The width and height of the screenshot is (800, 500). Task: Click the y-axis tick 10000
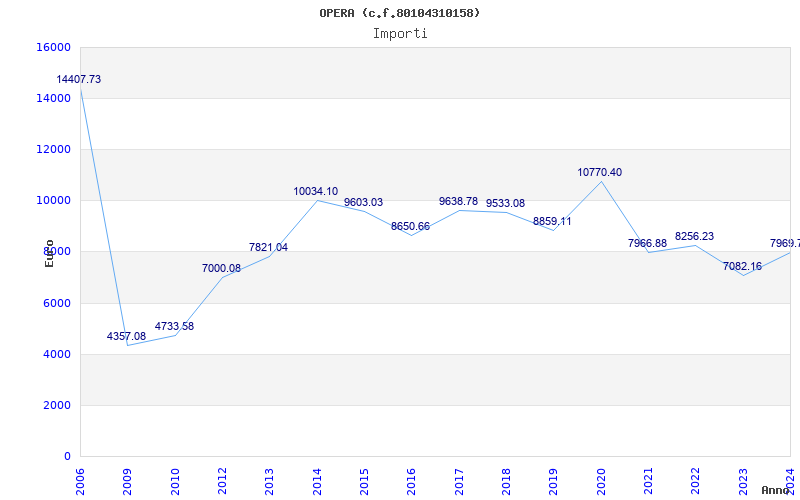pyautogui.click(x=54, y=201)
